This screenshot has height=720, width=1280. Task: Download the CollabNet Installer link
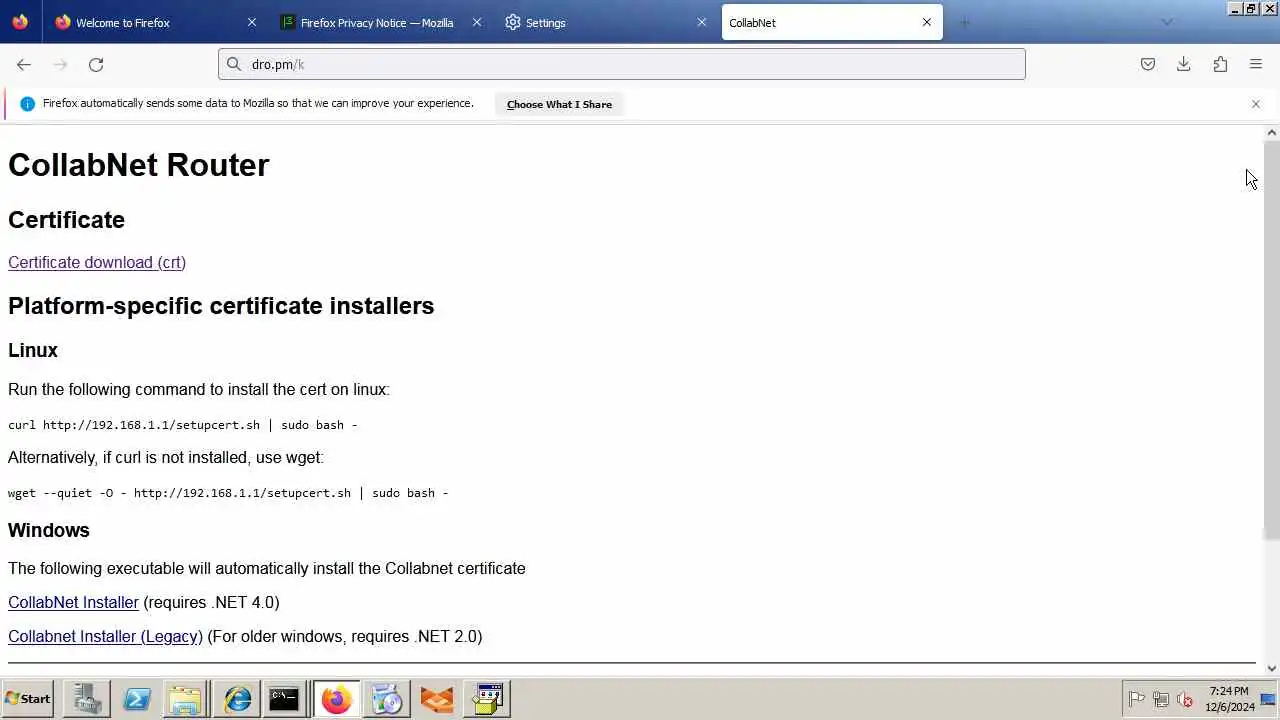click(x=73, y=602)
